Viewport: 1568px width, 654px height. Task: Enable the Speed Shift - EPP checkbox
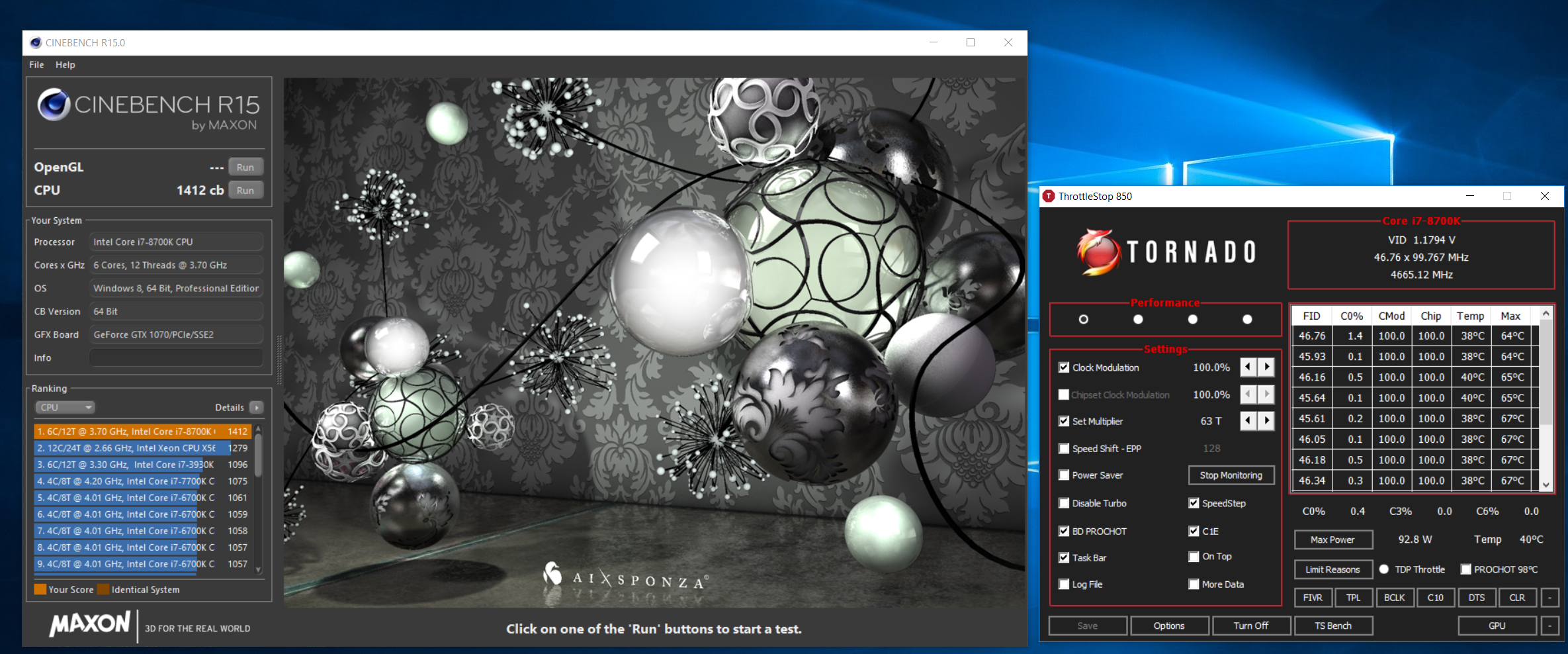pyautogui.click(x=1064, y=449)
